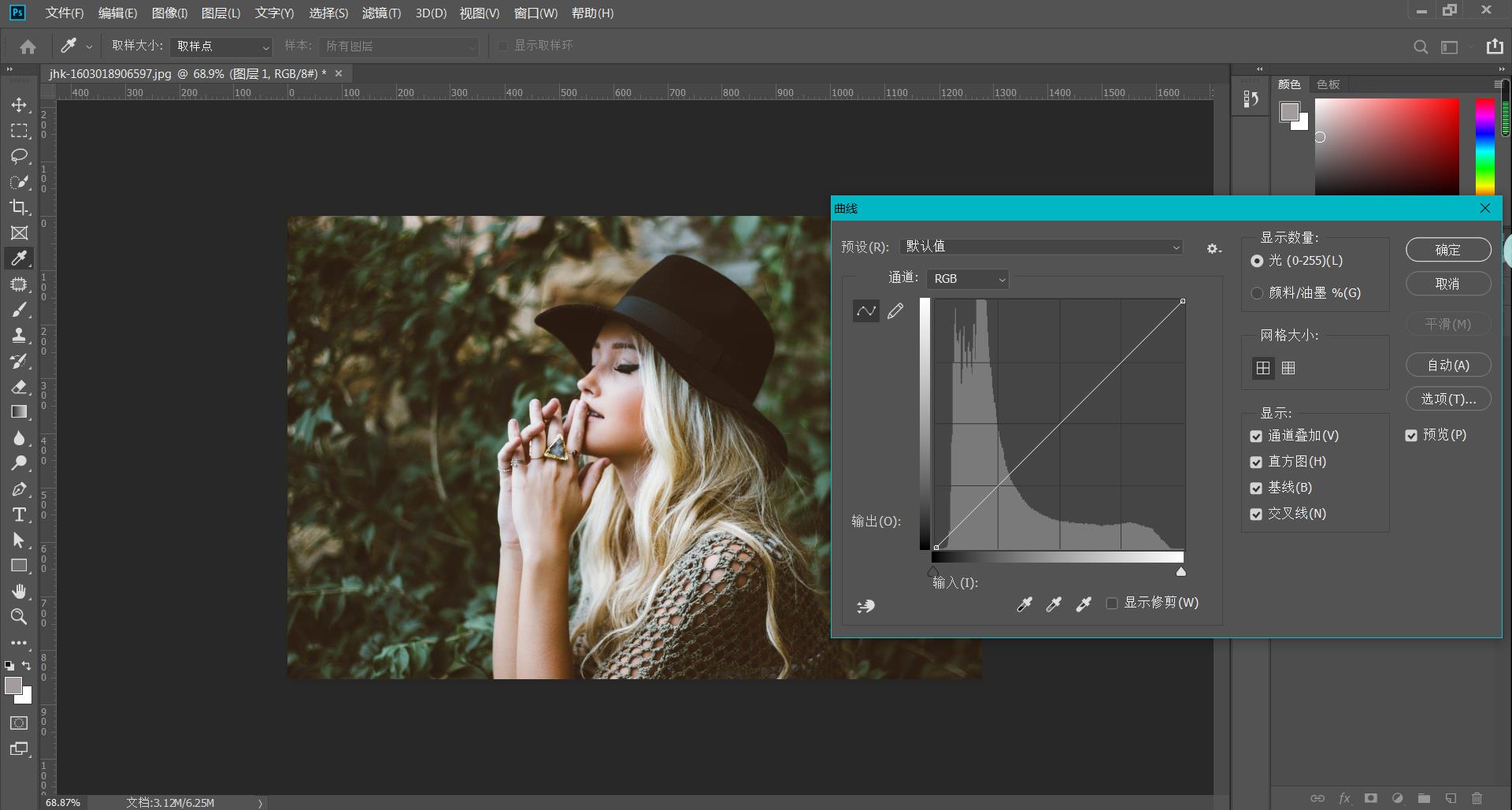Open the 通道 RGB channel dropdown
The width and height of the screenshot is (1512, 810).
click(x=968, y=279)
